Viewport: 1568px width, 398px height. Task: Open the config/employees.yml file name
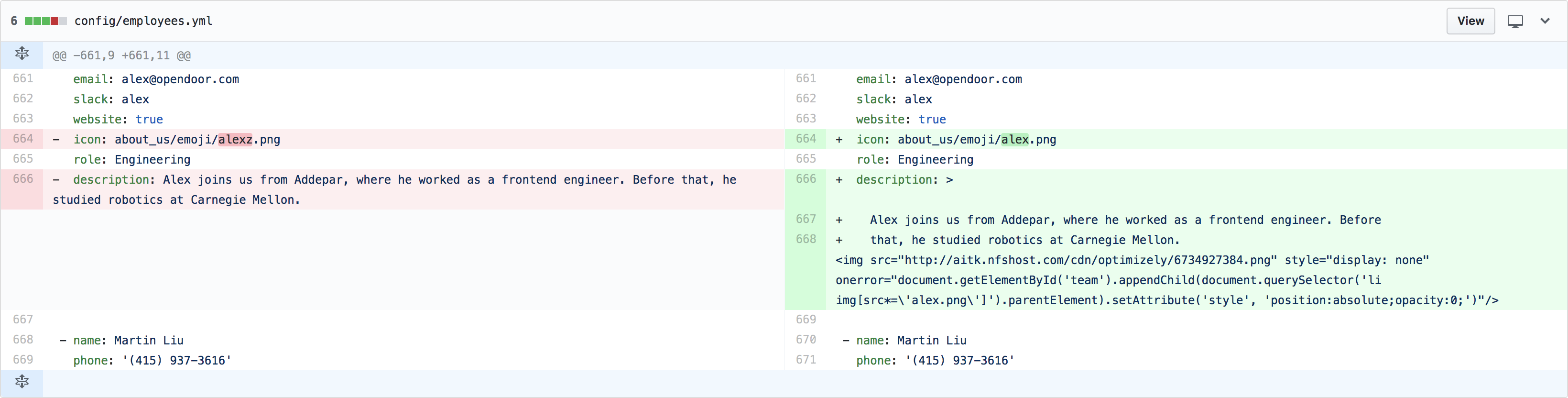tap(143, 22)
